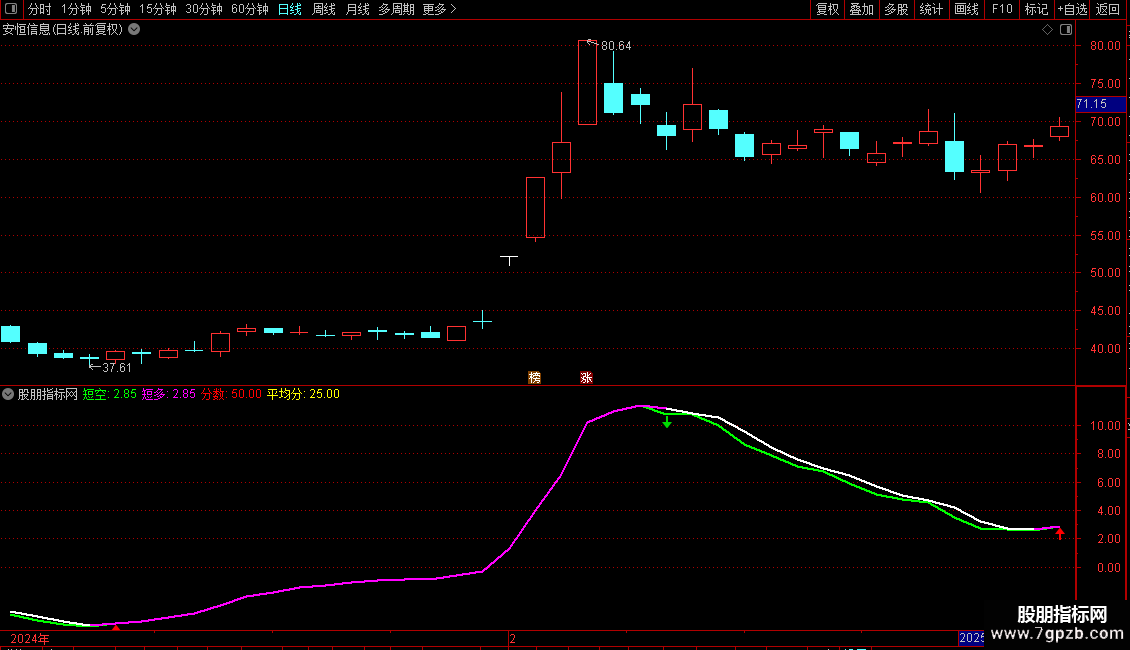Open the 多股 multi-stock view
The height and width of the screenshot is (650, 1130).
[897, 9]
